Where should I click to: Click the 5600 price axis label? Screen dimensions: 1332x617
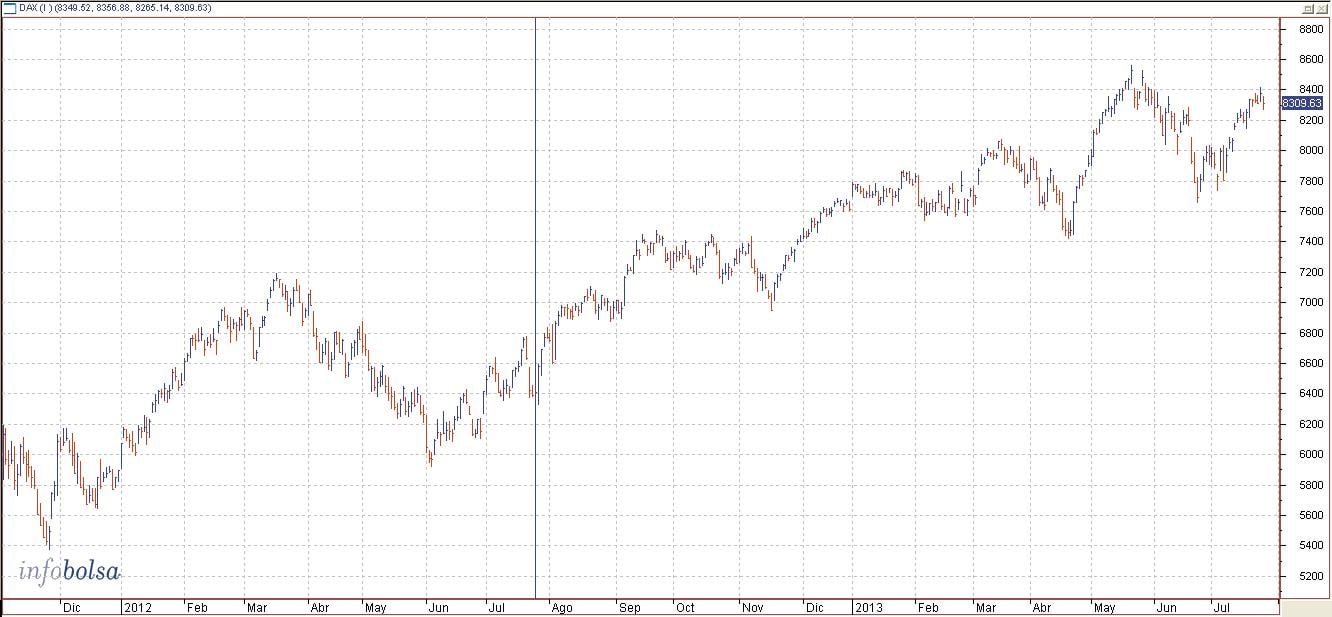point(1310,515)
